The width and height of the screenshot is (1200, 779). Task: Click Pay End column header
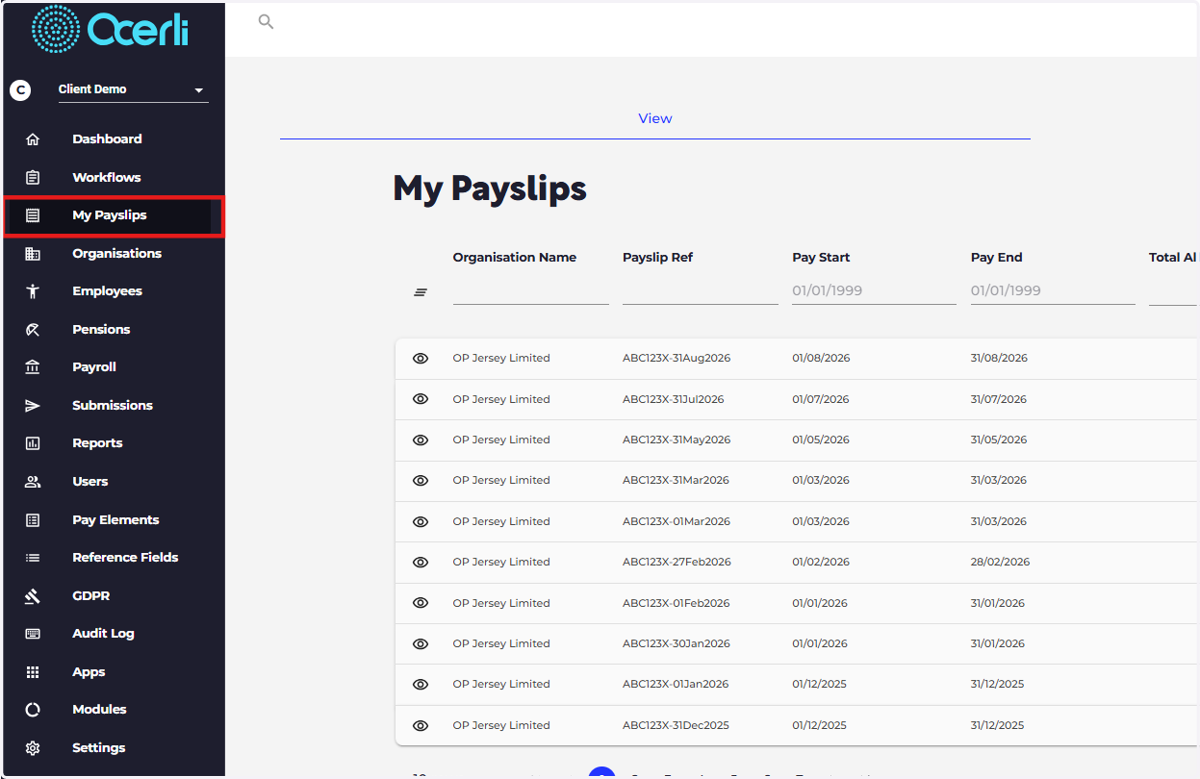996,257
